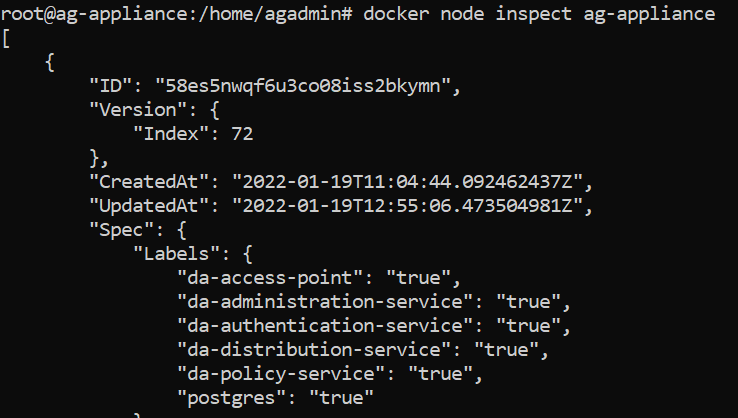Click the docker node inspect command text
Image resolution: width=738 pixels, height=418 pixels.
click(540, 14)
